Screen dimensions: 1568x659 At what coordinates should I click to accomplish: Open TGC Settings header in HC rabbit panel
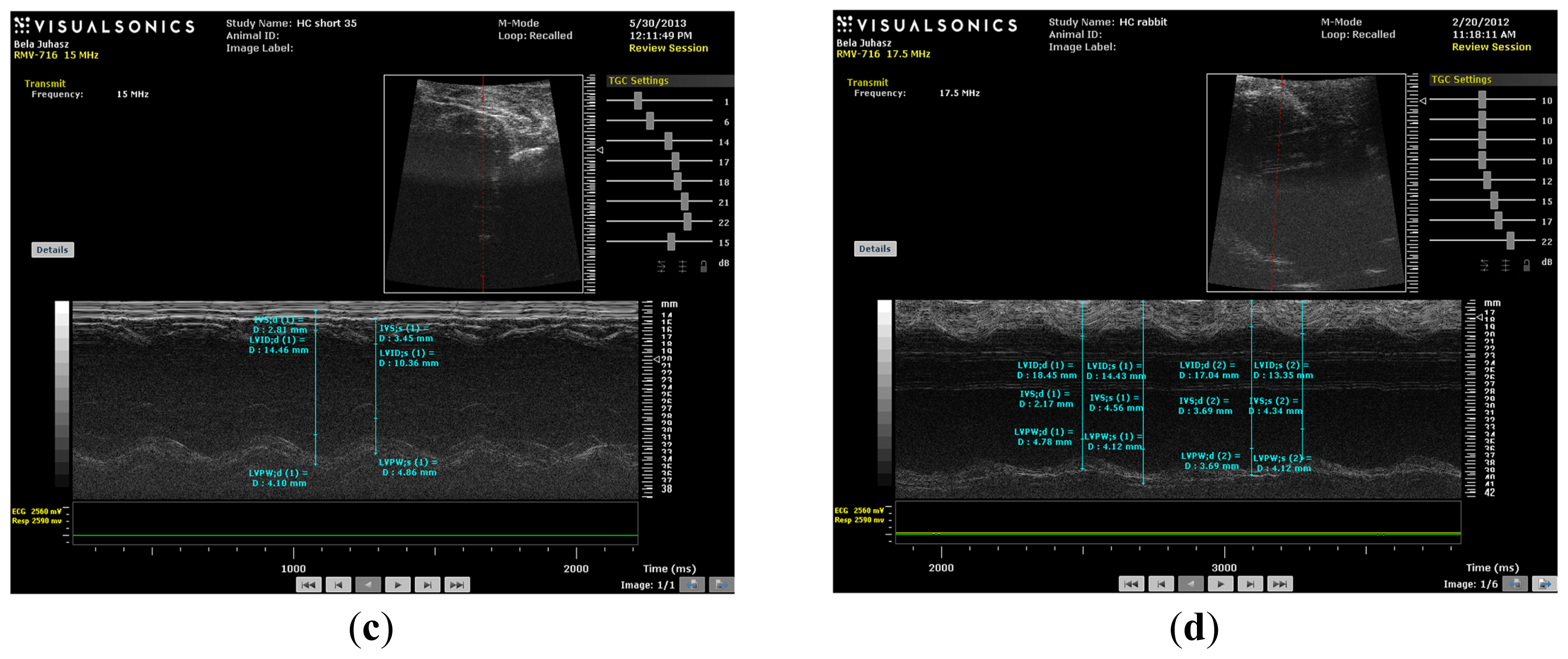pos(1461,80)
